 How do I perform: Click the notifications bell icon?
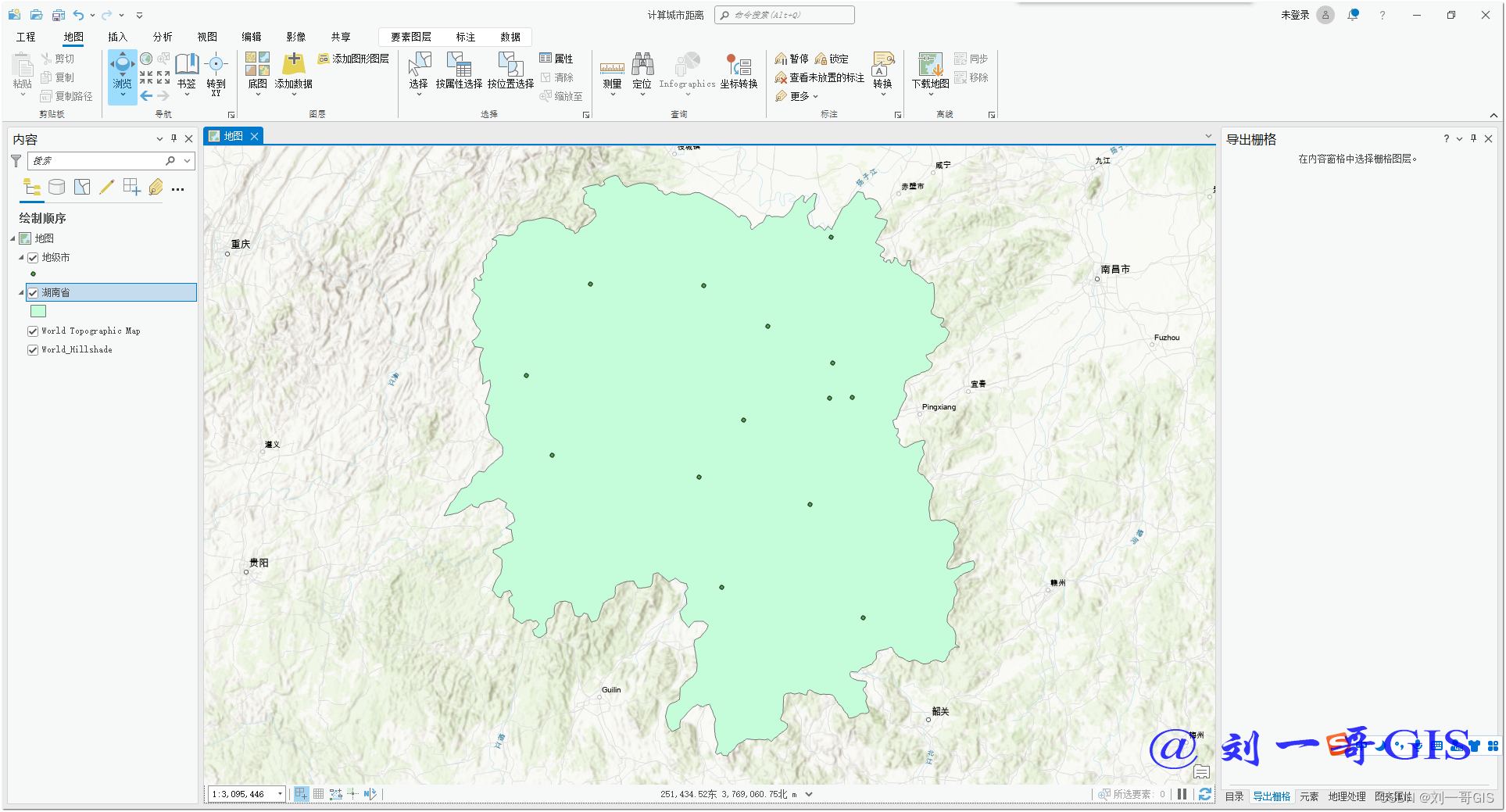click(1353, 15)
